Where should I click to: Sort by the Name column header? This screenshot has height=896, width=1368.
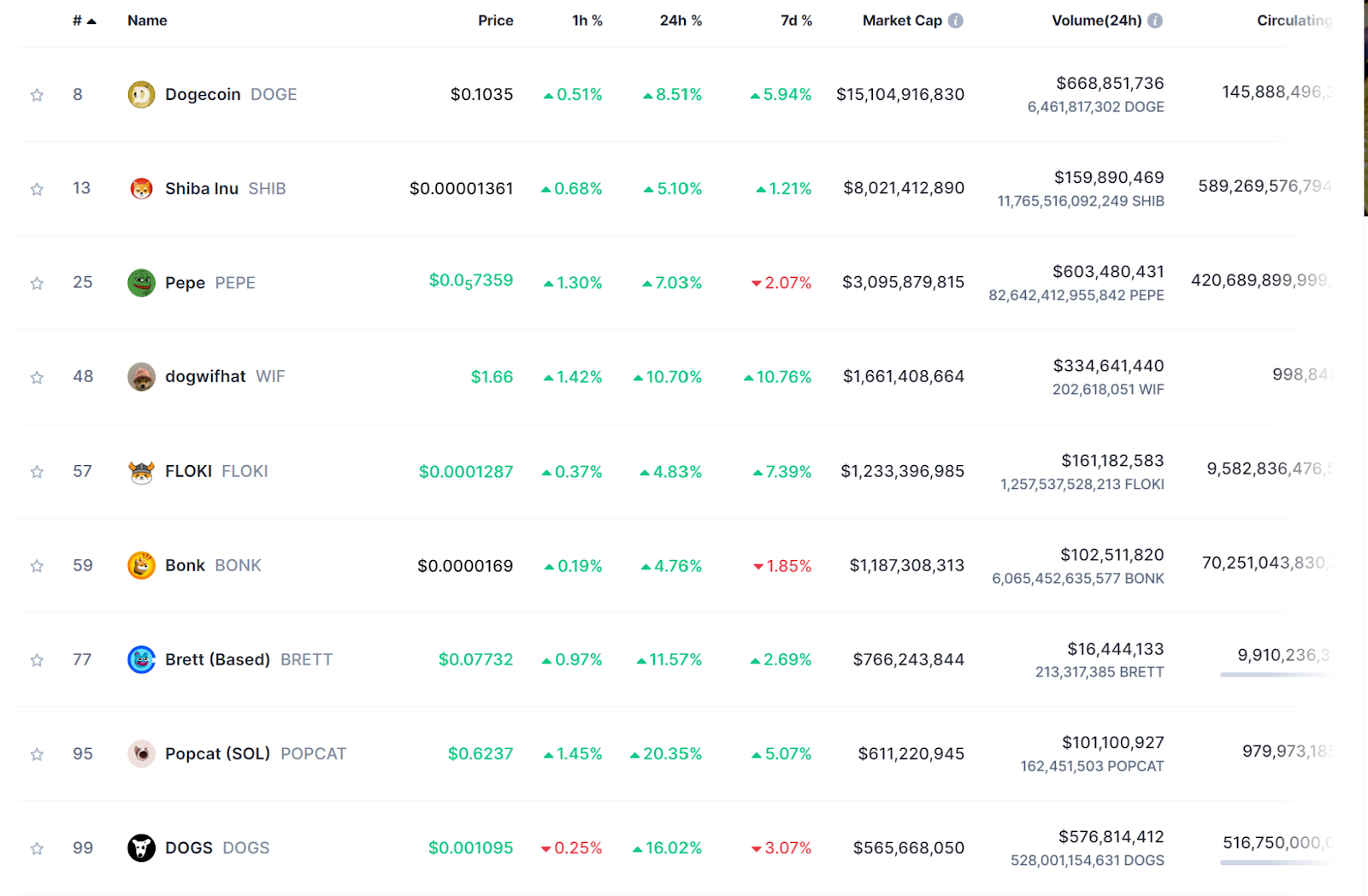tap(147, 21)
